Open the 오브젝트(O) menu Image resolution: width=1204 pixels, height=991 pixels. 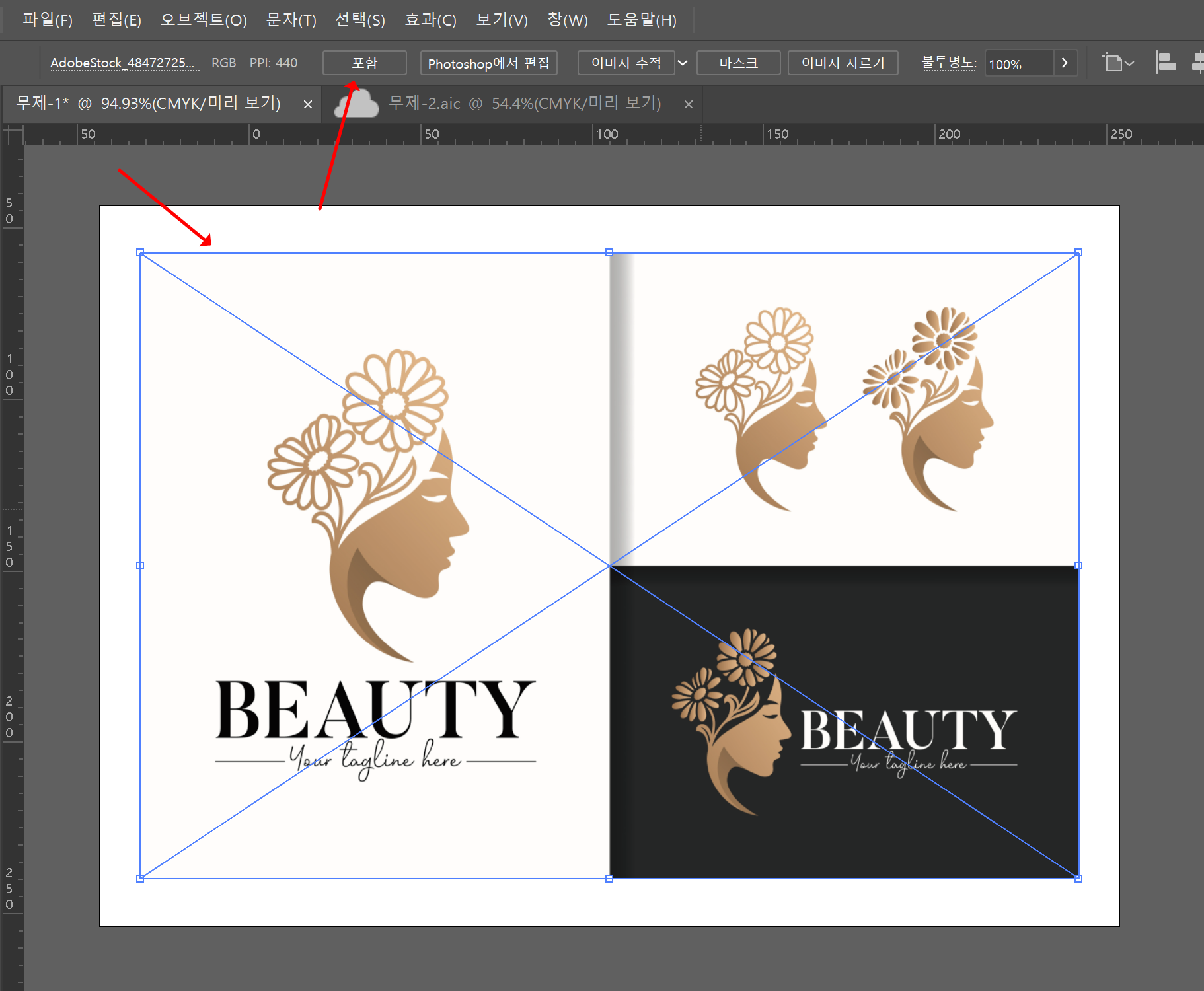pos(204,20)
